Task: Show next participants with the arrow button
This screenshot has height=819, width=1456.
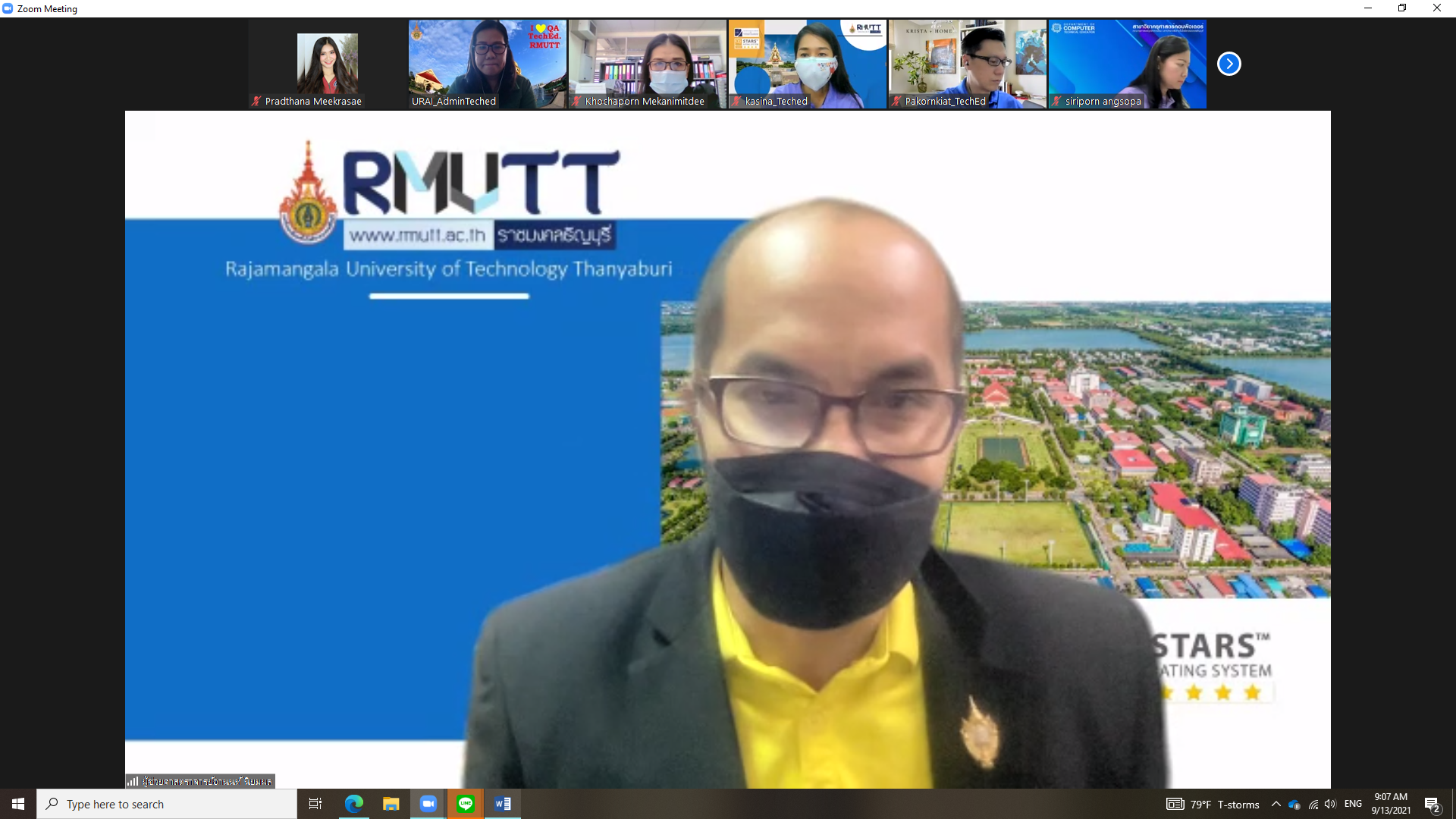Action: (x=1228, y=64)
